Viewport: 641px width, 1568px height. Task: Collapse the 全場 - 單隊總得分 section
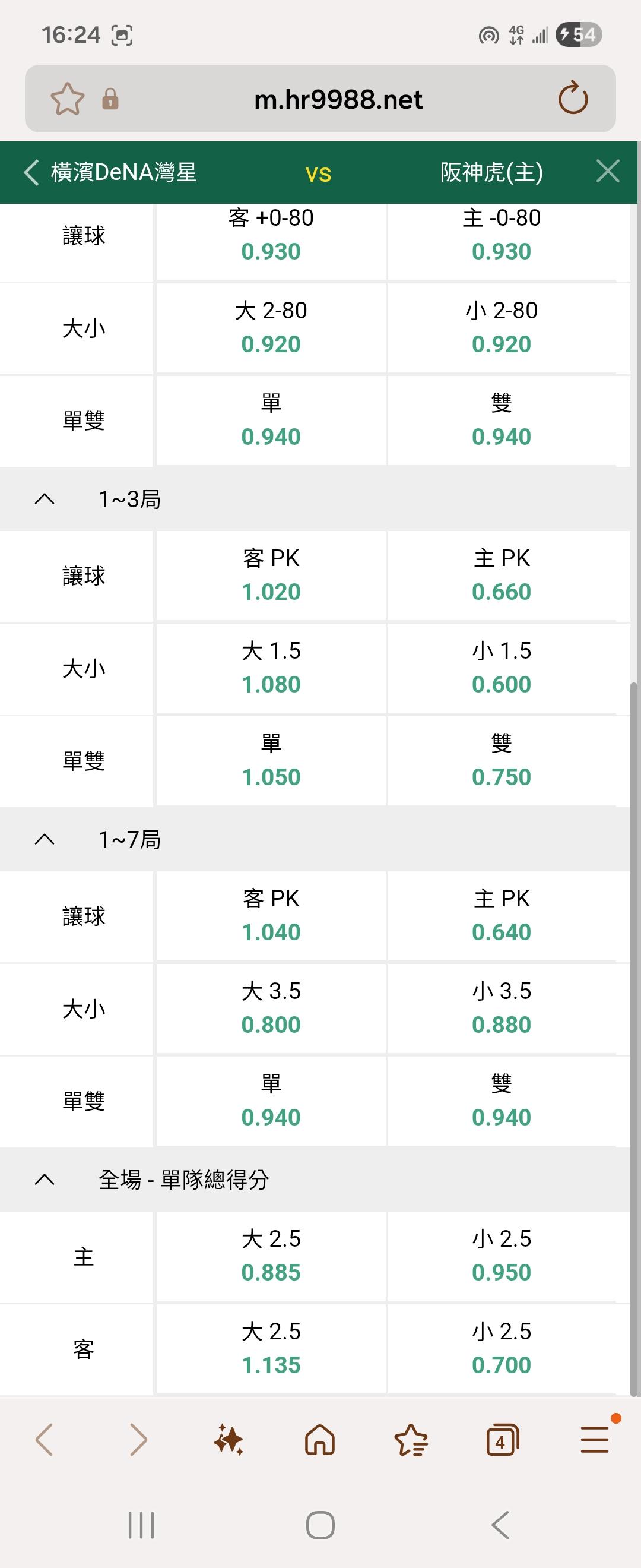pos(45,1180)
